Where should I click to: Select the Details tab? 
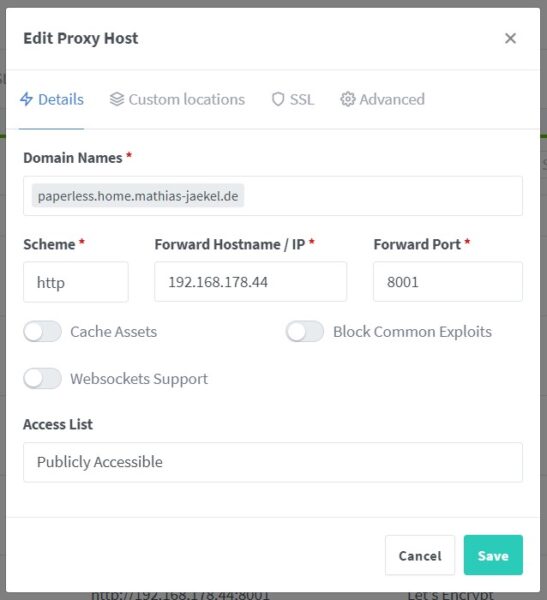[x=52, y=99]
